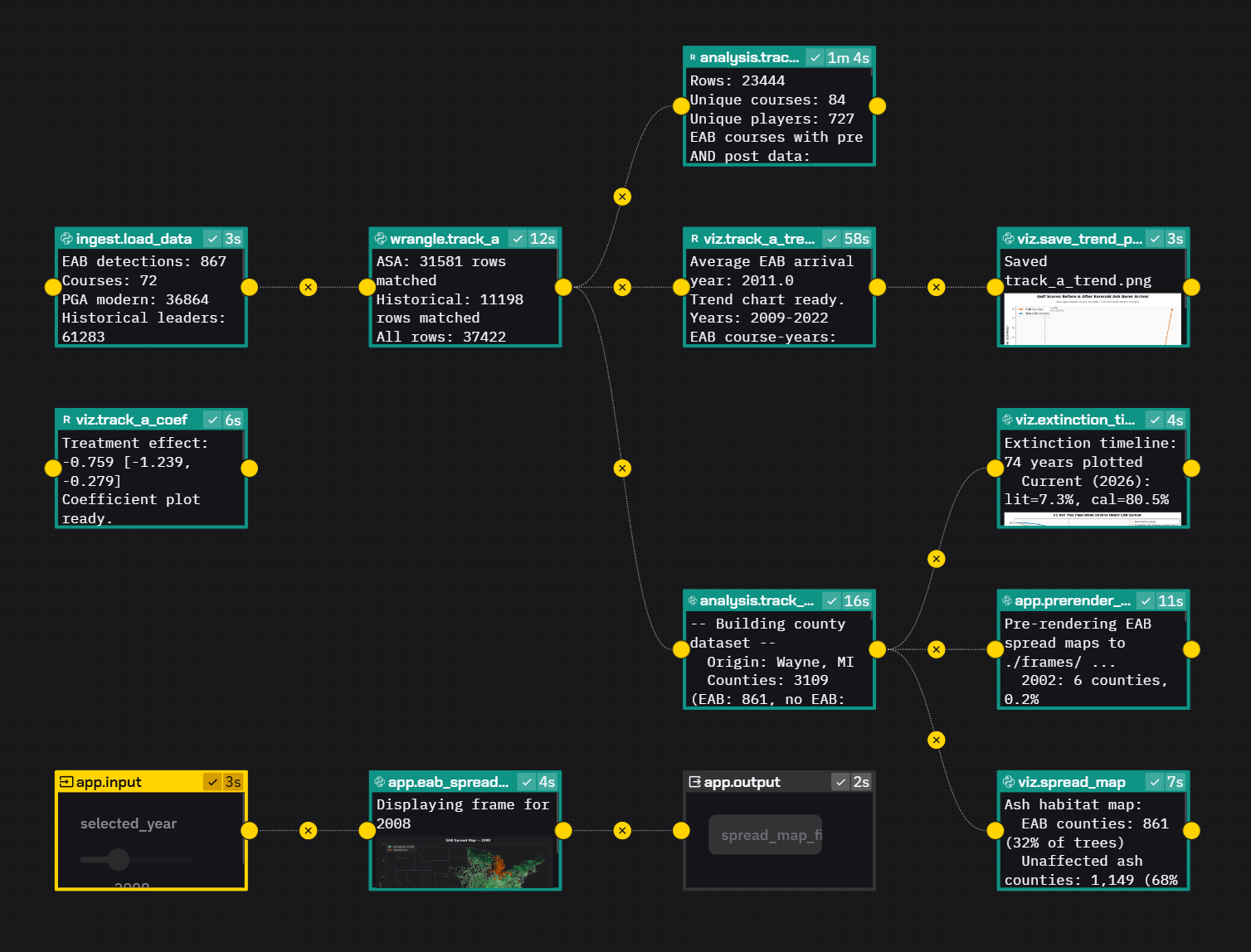The height and width of the screenshot is (952, 1251).
Task: Click the 11s duration badge on app.prerender_...
Action: [1171, 601]
